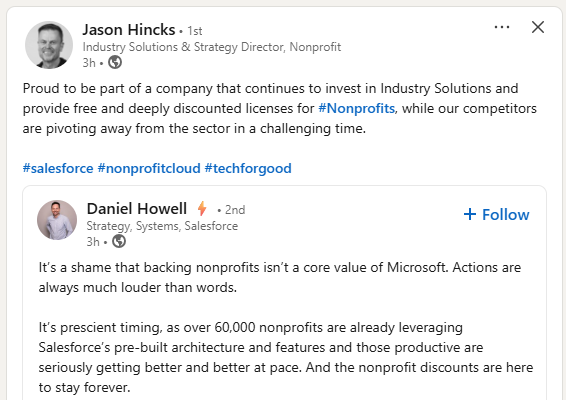Viewport: 566px width, 400px height.
Task: Click the lightning bolt badge beside Daniel Howell
Action: (202, 208)
